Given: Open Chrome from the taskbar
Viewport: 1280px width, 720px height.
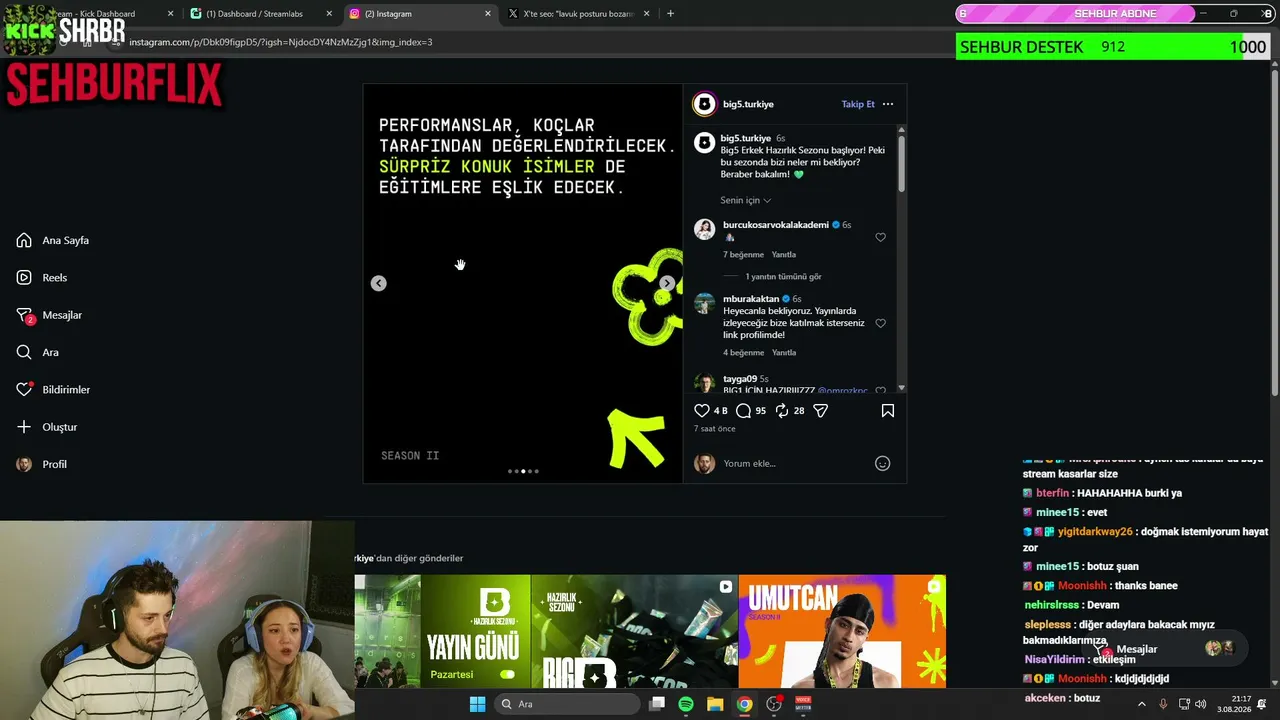Looking at the screenshot, I should click(744, 704).
